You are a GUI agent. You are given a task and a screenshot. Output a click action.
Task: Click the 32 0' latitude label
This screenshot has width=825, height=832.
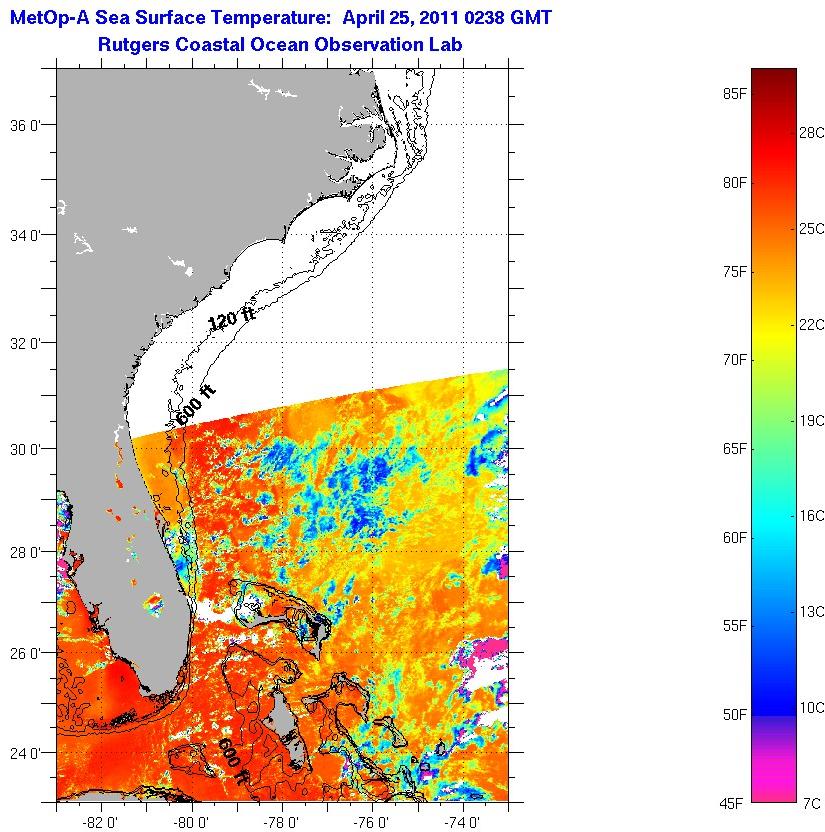tap(26, 343)
